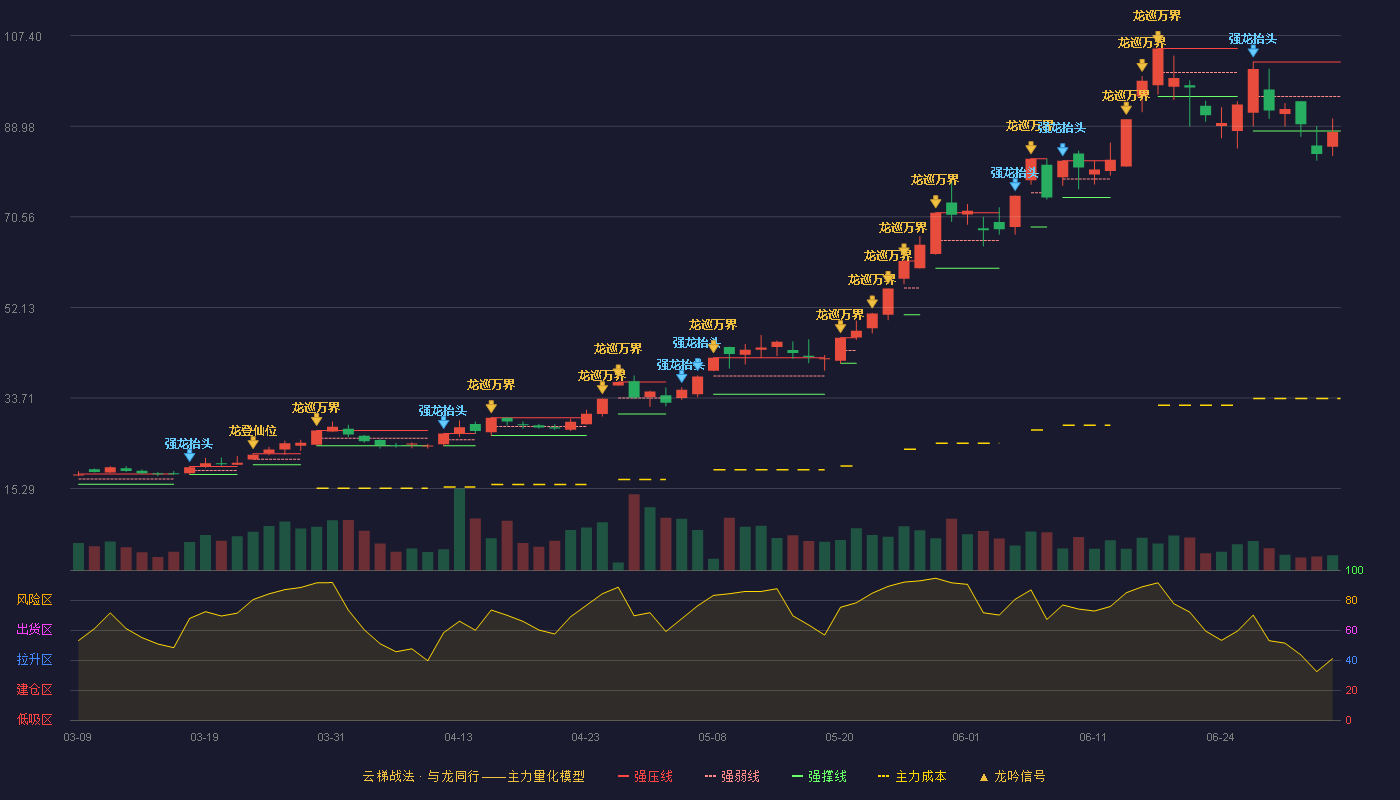Click the 低吸区 zone label

pyautogui.click(x=34, y=719)
